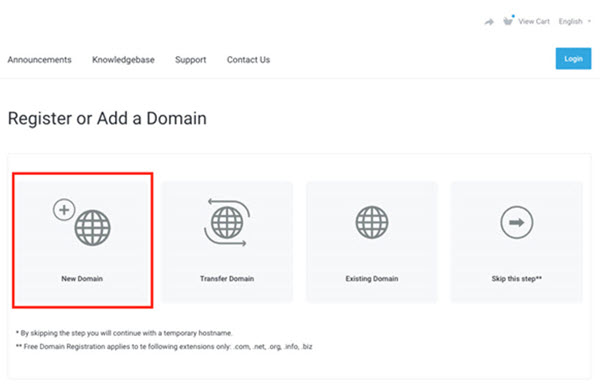Open the View Cart link
This screenshot has height=387, width=600.
(534, 21)
